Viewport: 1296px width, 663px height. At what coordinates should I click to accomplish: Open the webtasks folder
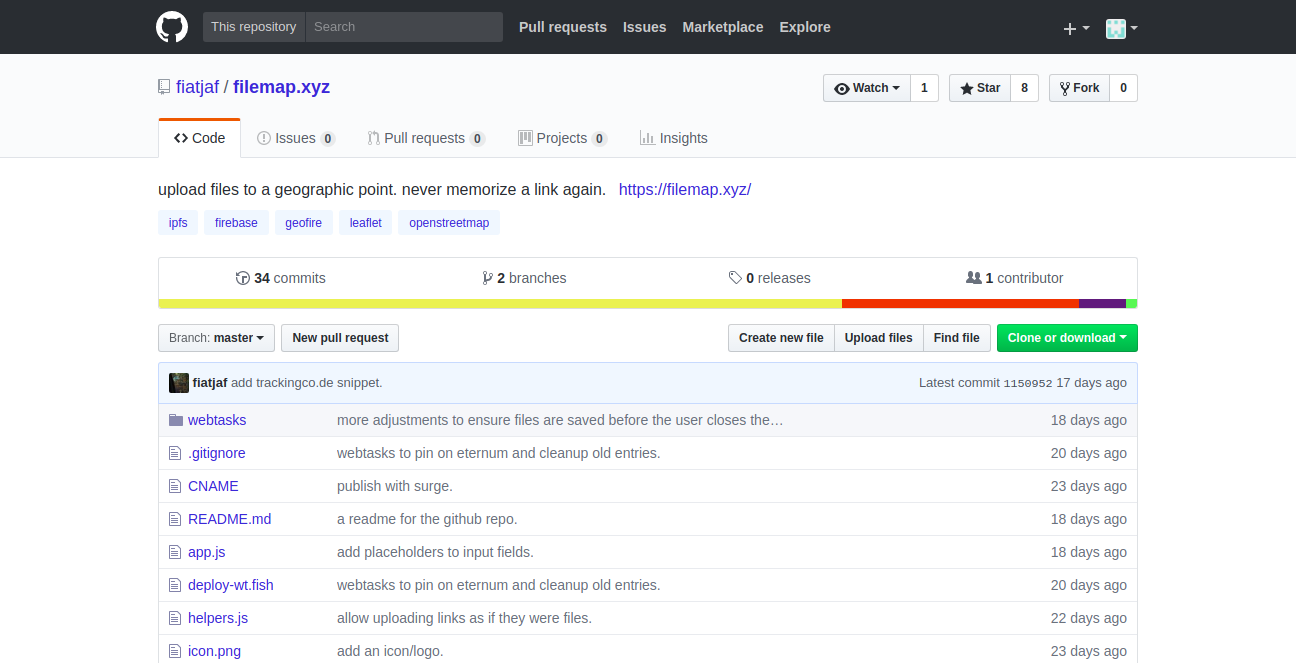tap(217, 420)
